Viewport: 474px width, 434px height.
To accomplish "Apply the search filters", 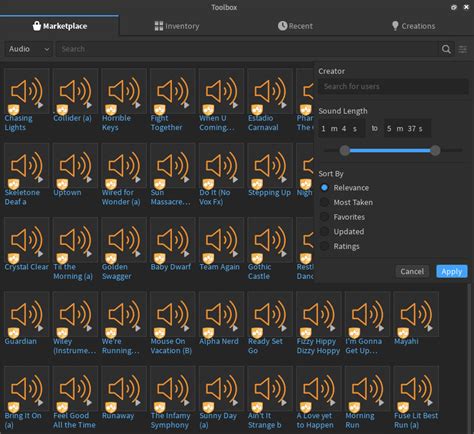I will click(x=452, y=271).
